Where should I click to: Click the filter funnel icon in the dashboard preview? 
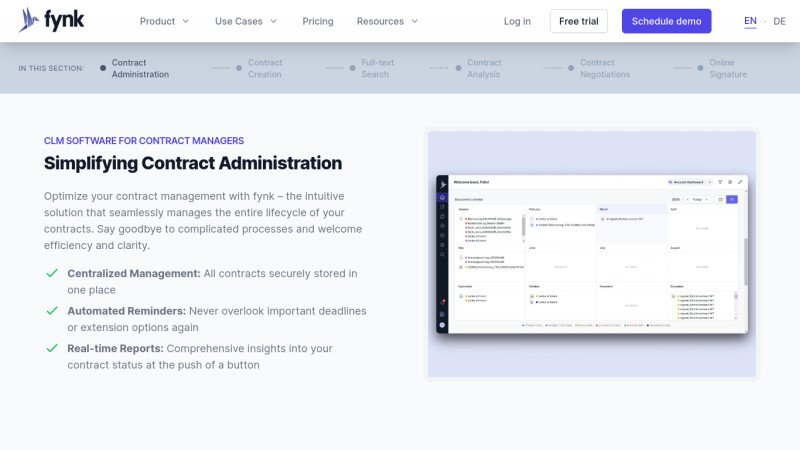pyautogui.click(x=720, y=182)
